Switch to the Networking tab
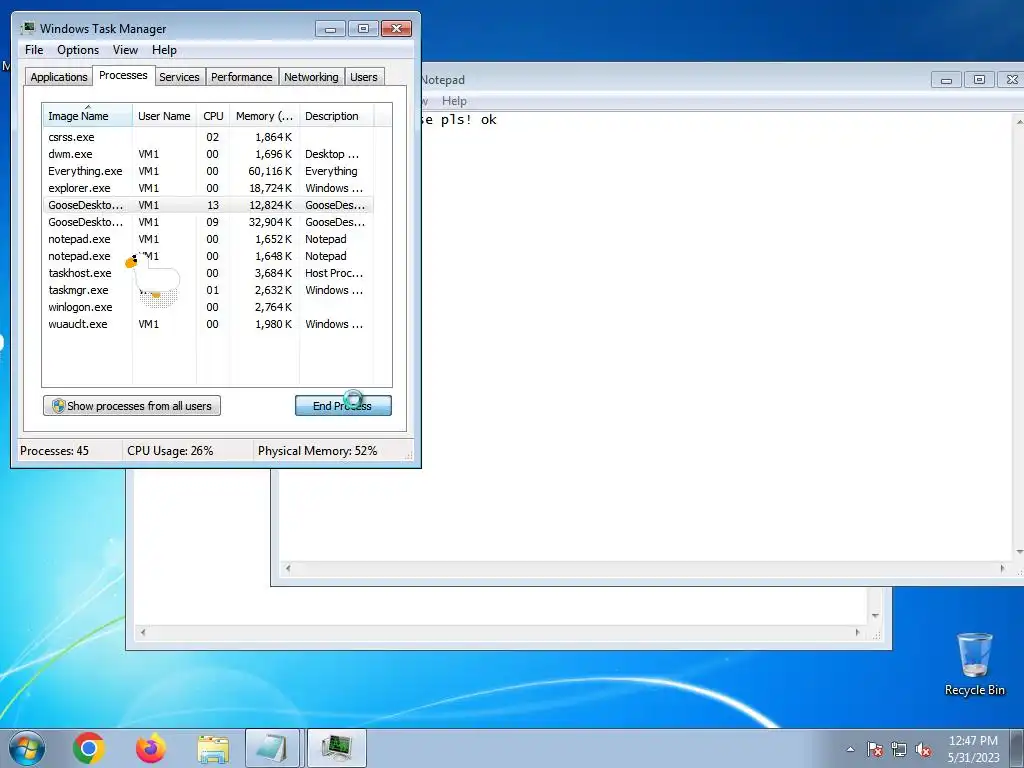 coord(311,77)
